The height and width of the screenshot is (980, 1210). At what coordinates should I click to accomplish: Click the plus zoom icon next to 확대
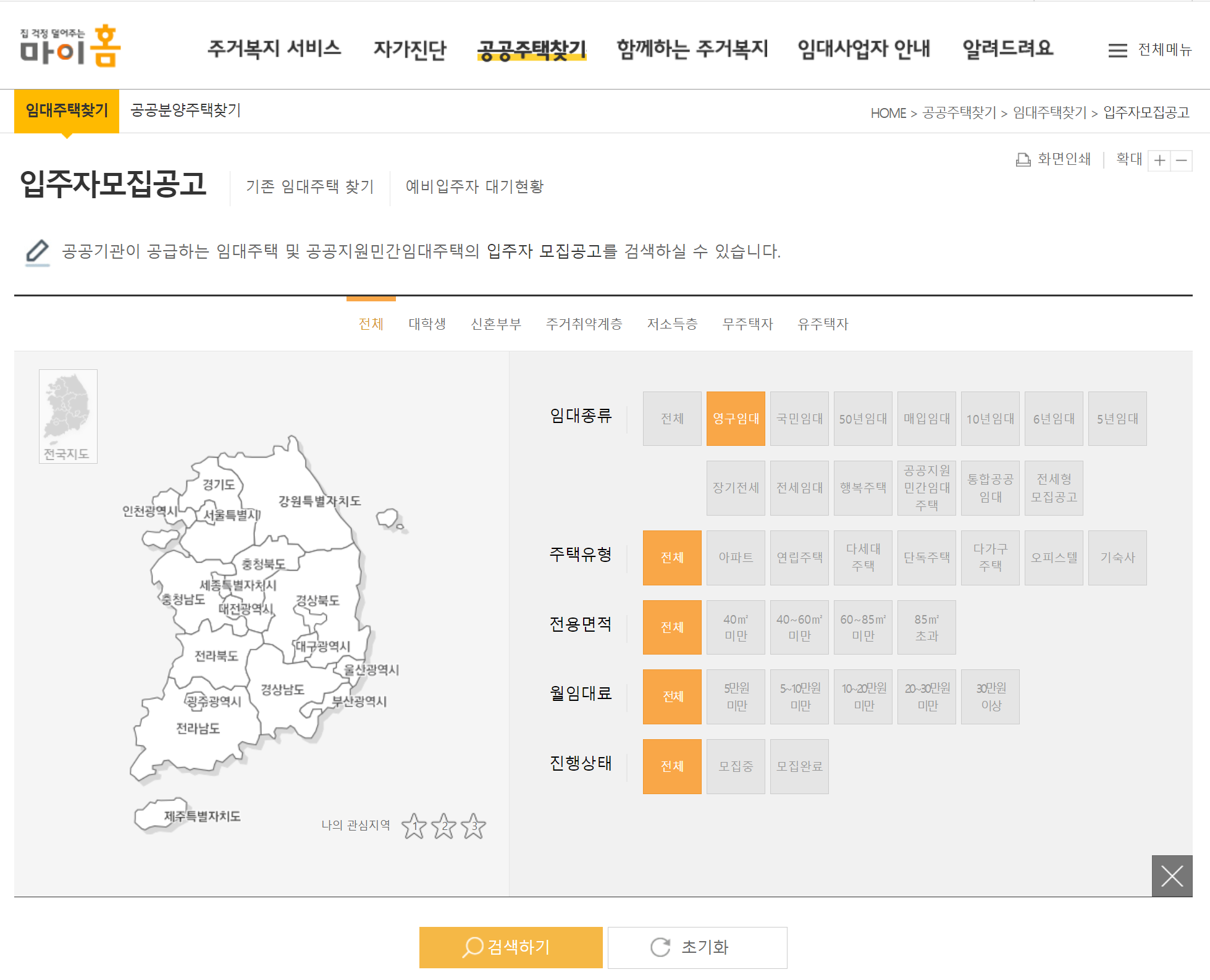[x=1159, y=160]
